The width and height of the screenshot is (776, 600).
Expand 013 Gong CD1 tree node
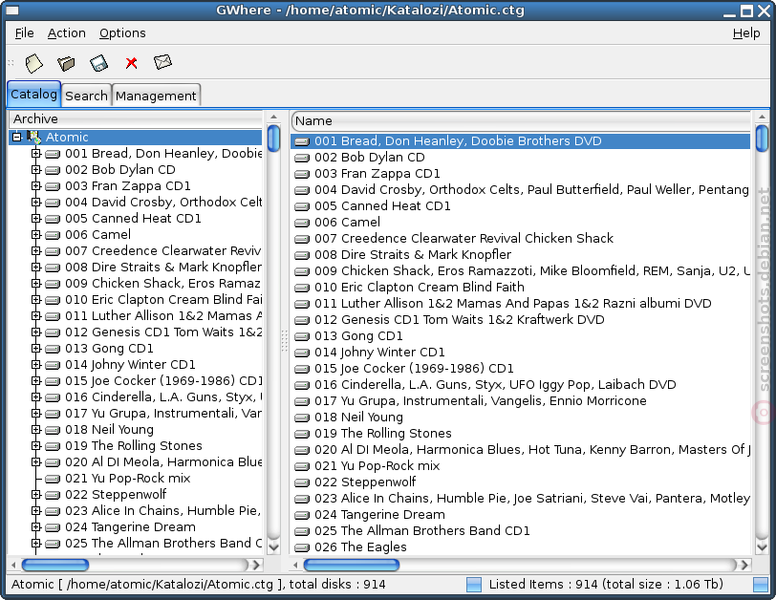pos(36,348)
